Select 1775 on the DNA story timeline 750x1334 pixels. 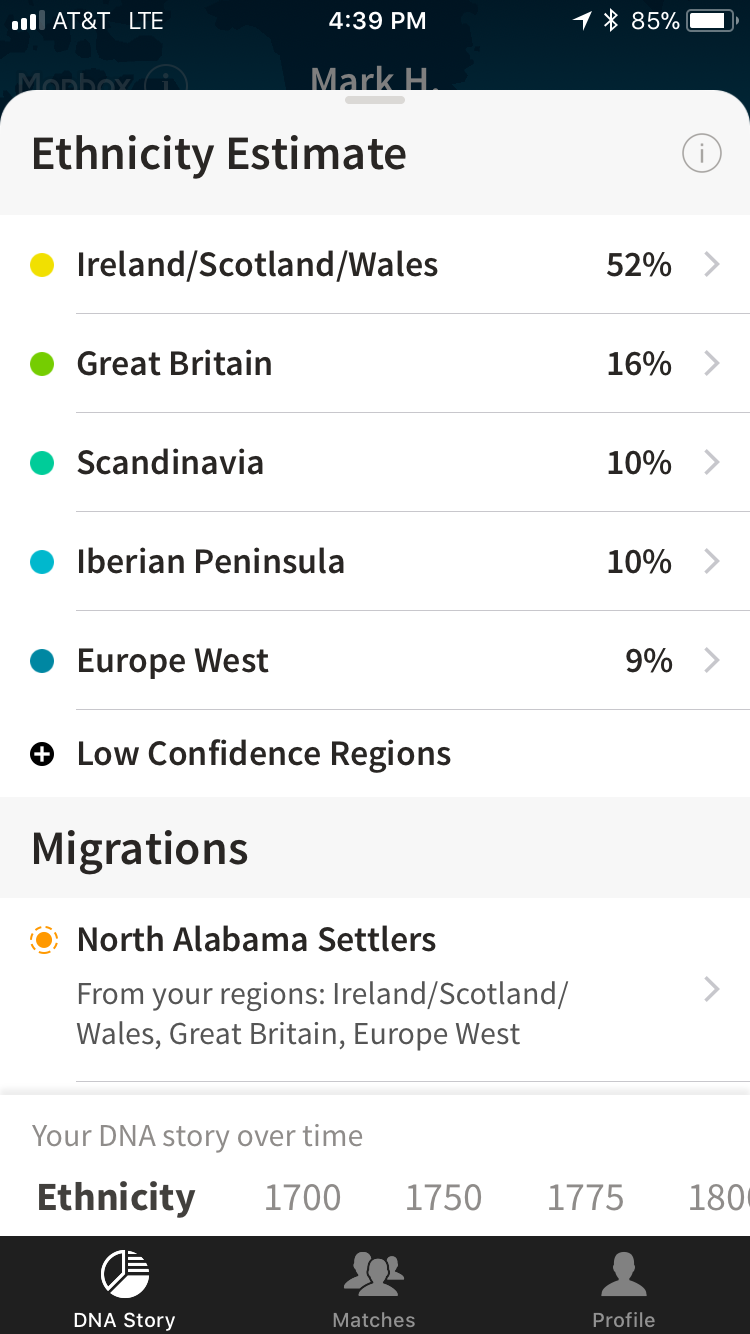coord(585,1197)
